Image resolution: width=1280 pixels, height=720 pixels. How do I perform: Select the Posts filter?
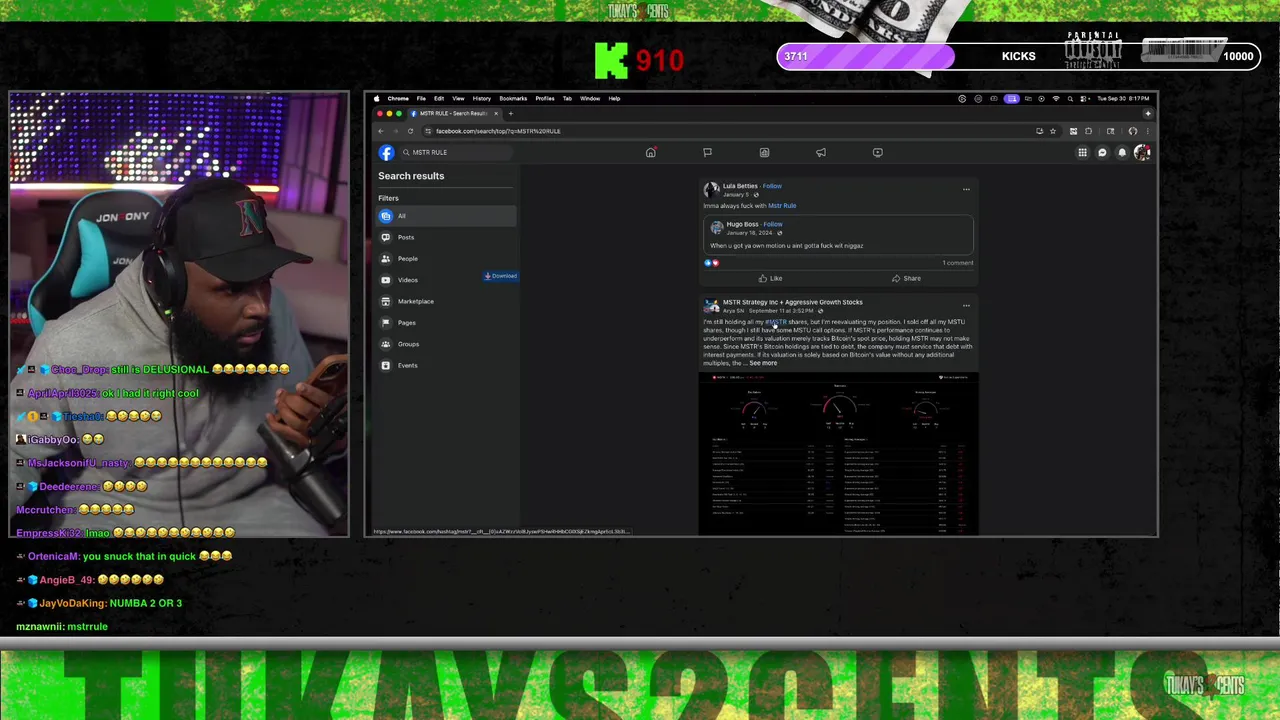click(x=446, y=237)
